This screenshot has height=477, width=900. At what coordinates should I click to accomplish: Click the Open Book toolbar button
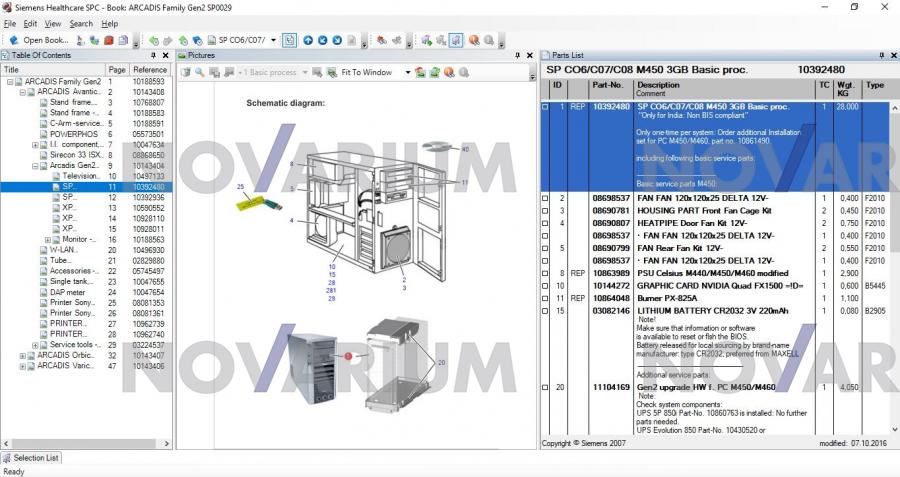(41, 40)
